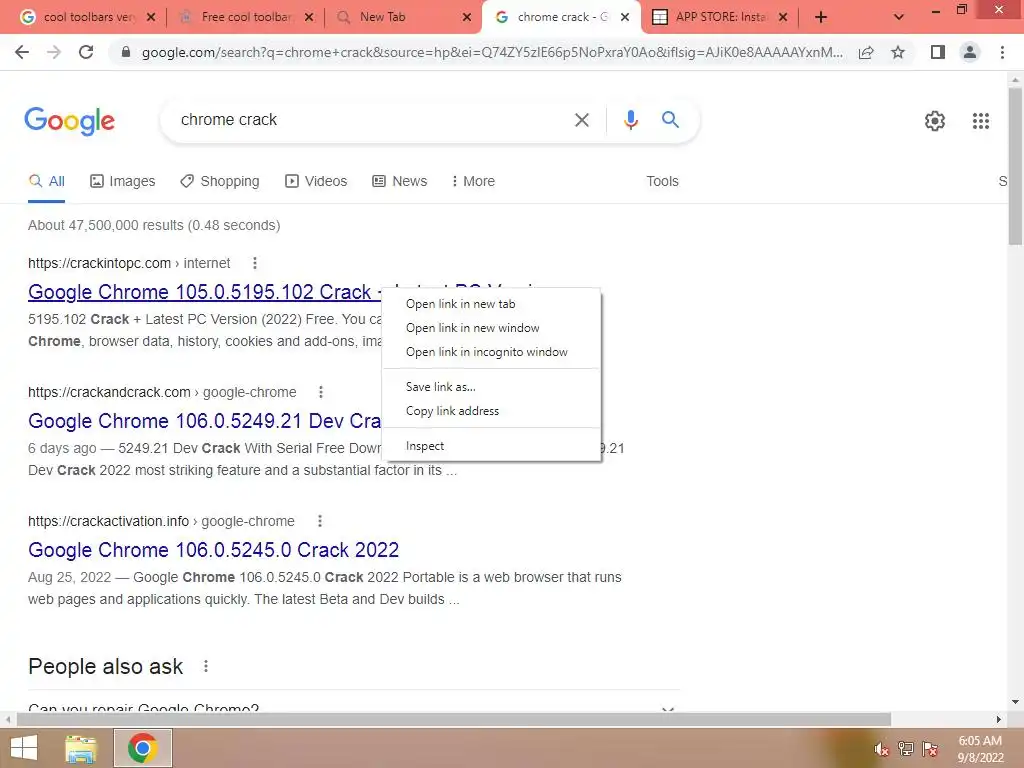1024x768 pixels.
Task: Click the muted volume tray icon
Action: [x=881, y=749]
